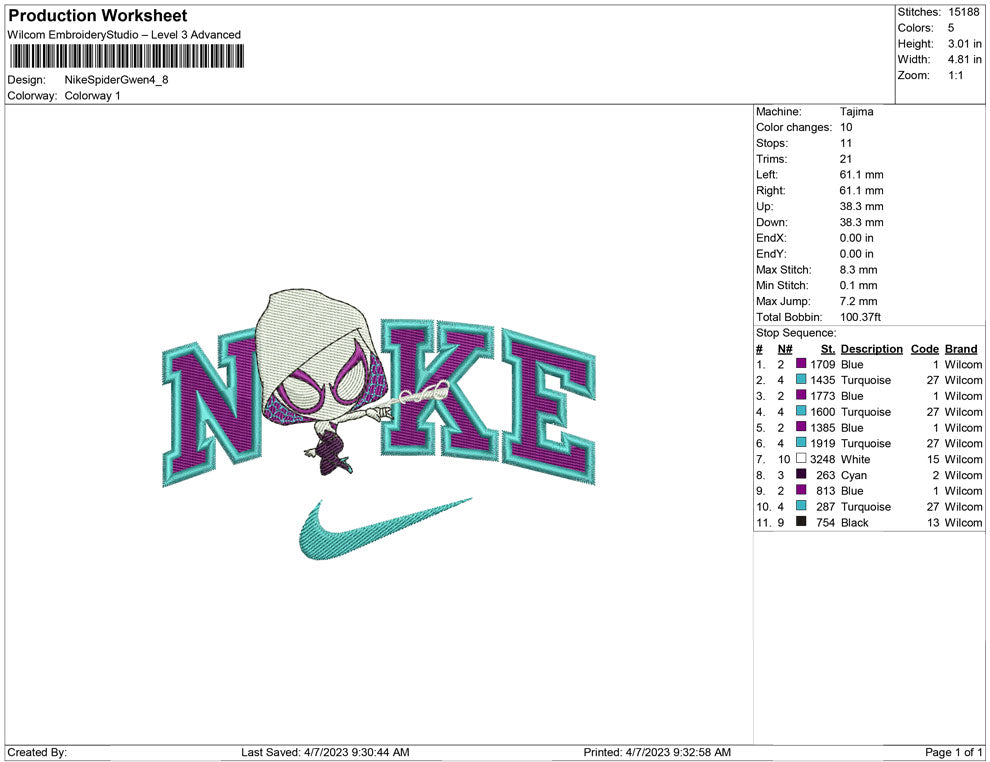Click the Machine value 'Tajima'
This screenshot has width=990, height=762.
tap(856, 112)
